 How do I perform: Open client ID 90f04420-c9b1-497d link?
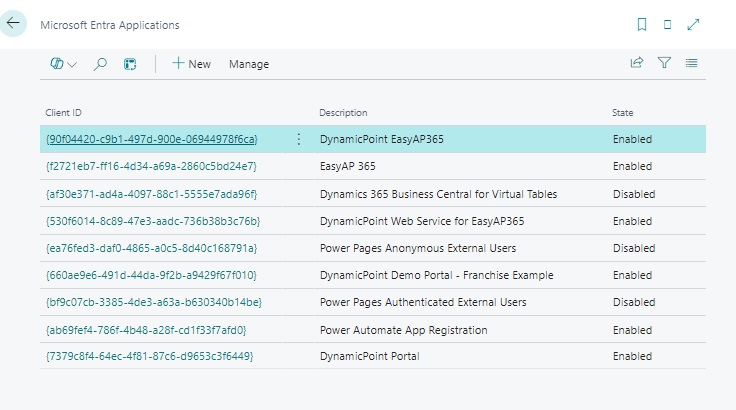click(152, 139)
